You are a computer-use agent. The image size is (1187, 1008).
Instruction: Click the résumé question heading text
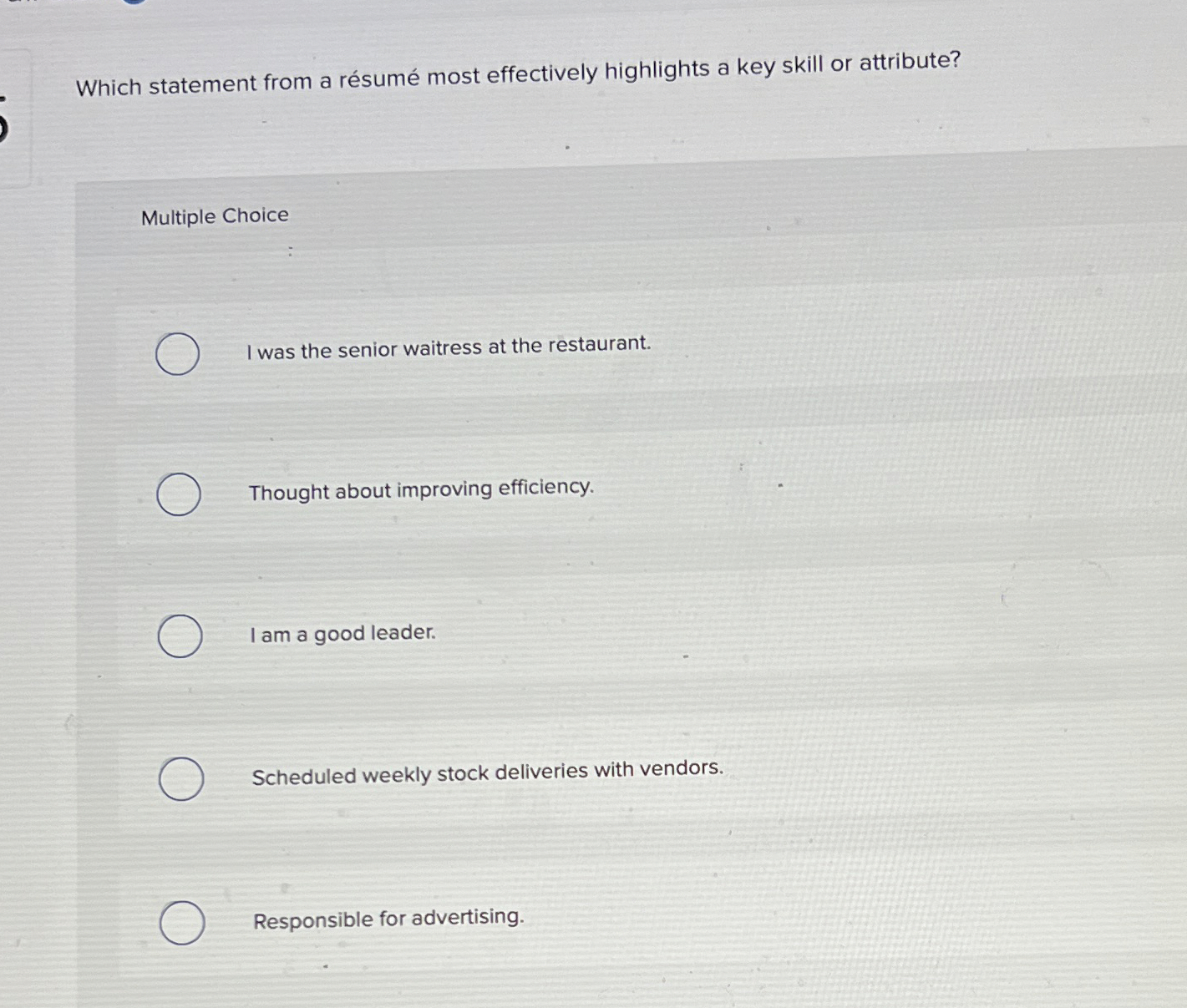point(518,77)
